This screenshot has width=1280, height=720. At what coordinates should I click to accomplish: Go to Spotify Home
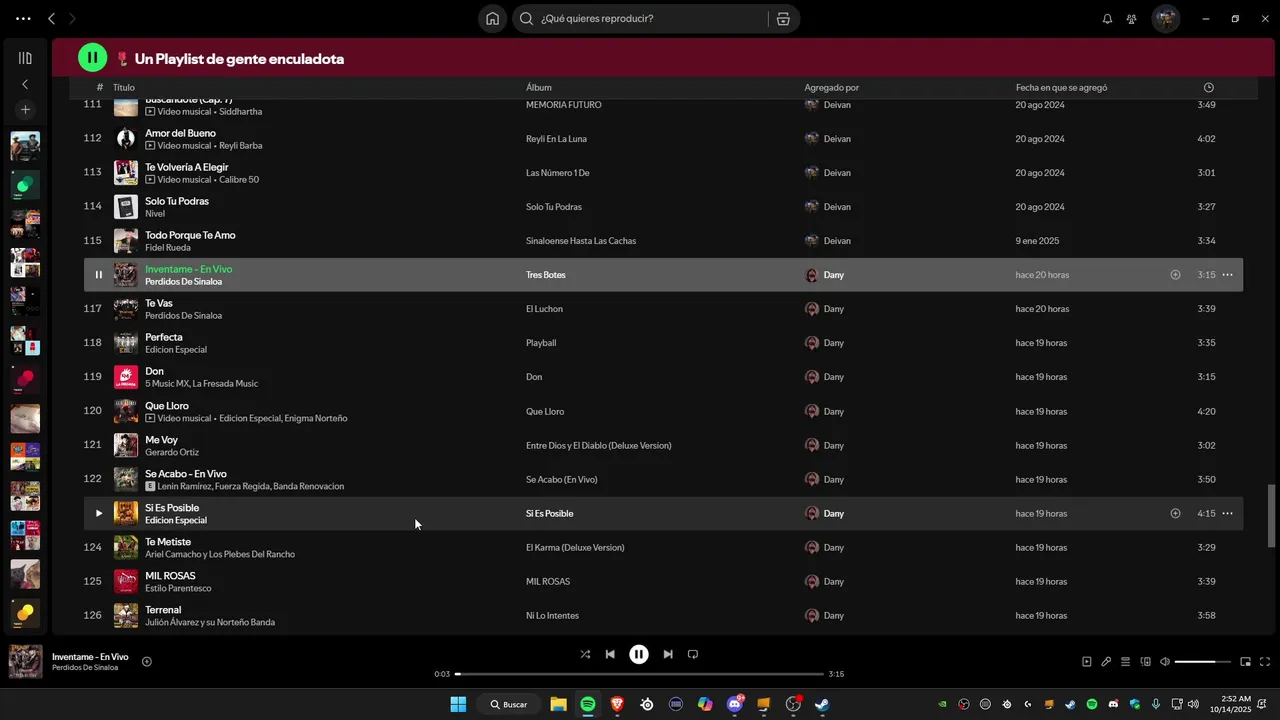pos(493,18)
